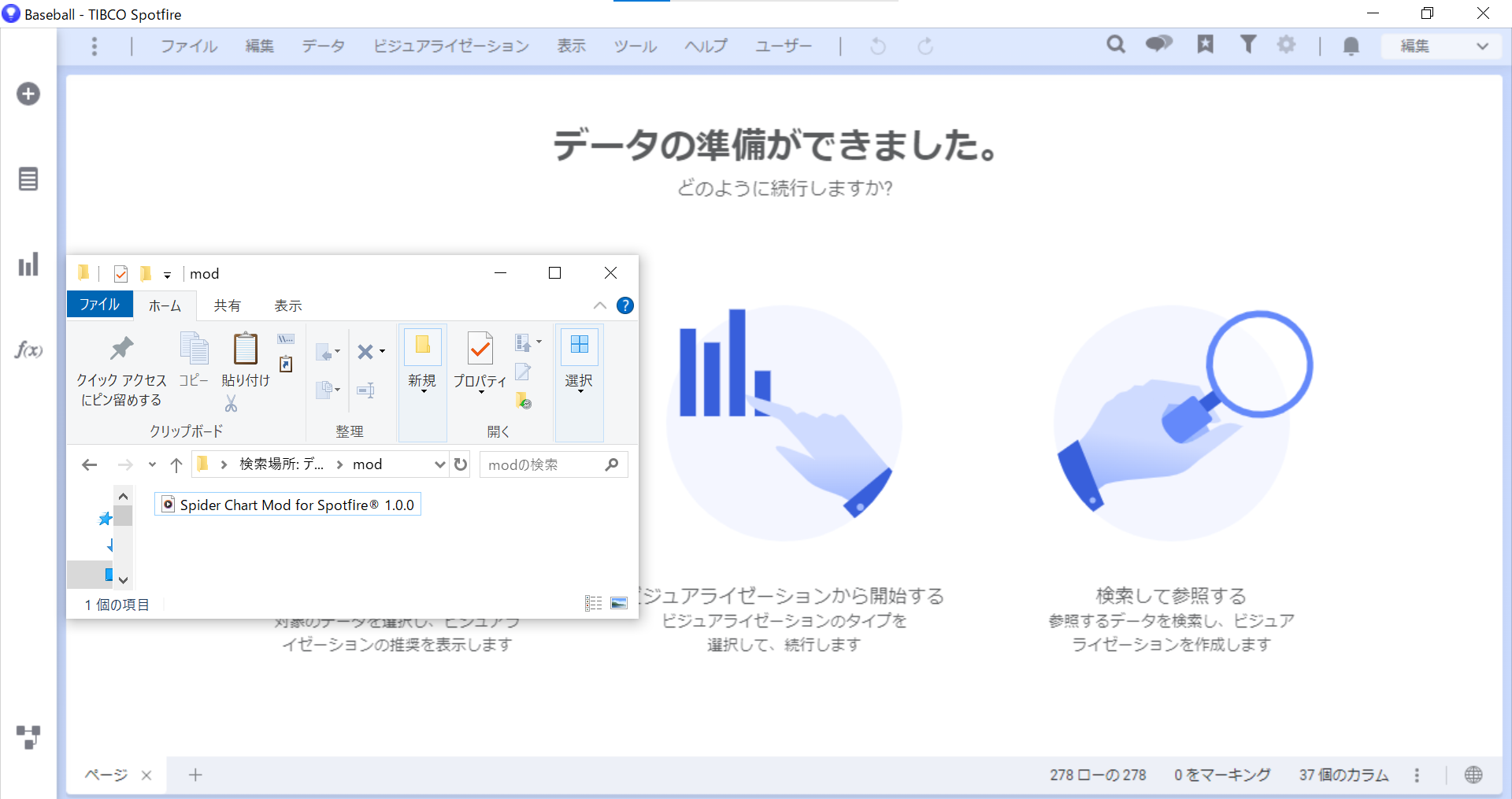This screenshot has height=799, width=1512.
Task: Add a new page with plus button
Action: [195, 775]
